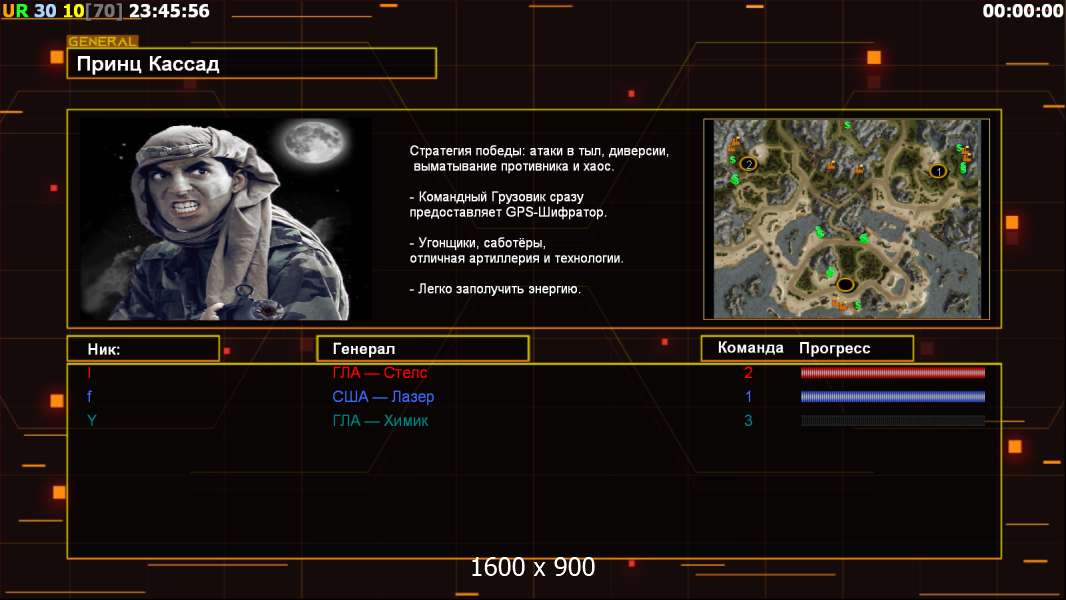Click the 00:00:00 timer at top right

point(1022,11)
